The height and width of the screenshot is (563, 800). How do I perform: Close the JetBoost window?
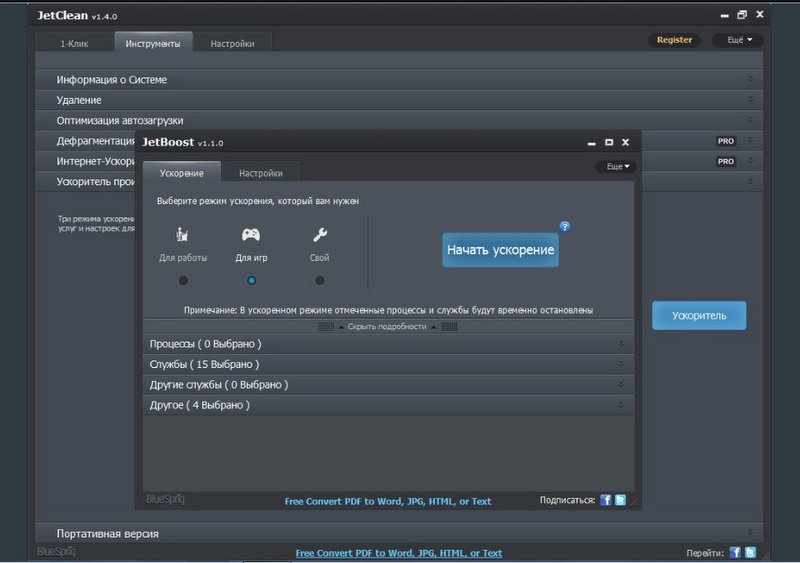[x=626, y=142]
